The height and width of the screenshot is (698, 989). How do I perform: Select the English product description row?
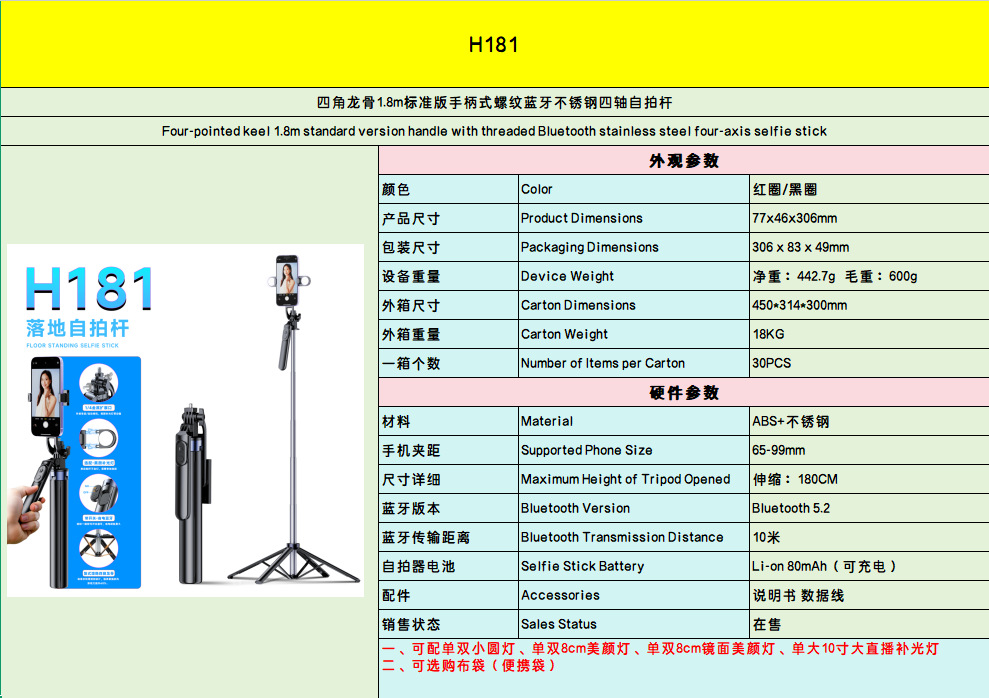point(494,131)
